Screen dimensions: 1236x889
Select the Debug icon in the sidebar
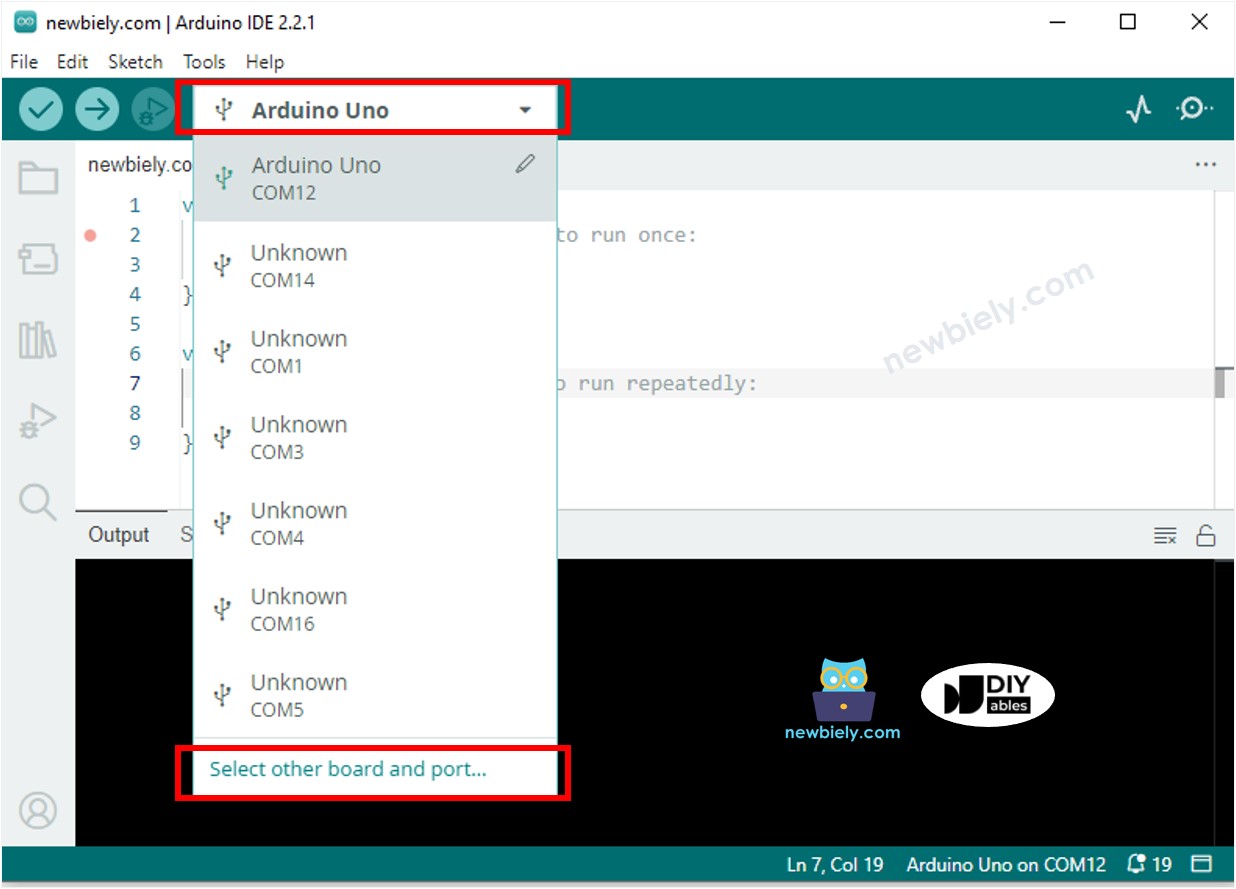tap(36, 420)
